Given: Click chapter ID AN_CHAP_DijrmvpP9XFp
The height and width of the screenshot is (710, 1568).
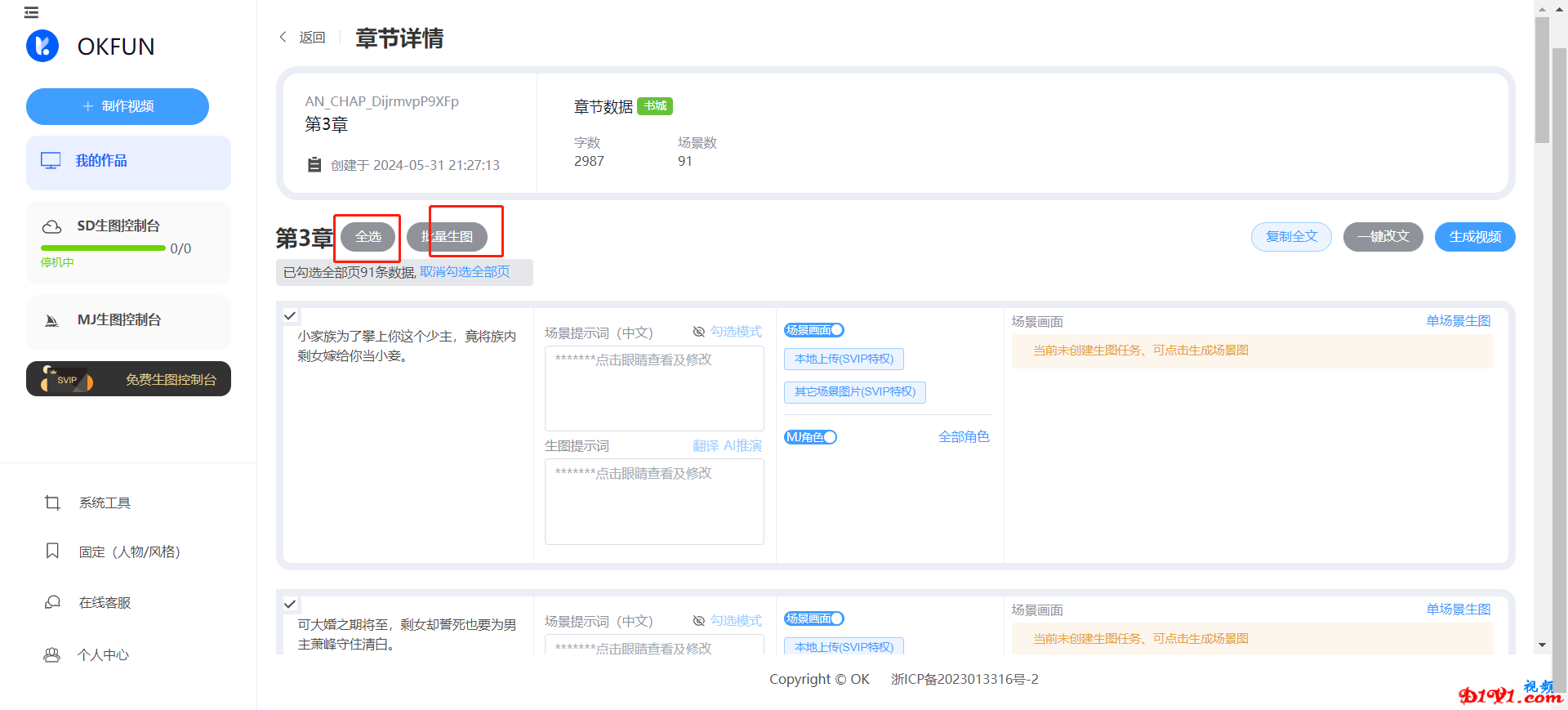Looking at the screenshot, I should tap(382, 101).
